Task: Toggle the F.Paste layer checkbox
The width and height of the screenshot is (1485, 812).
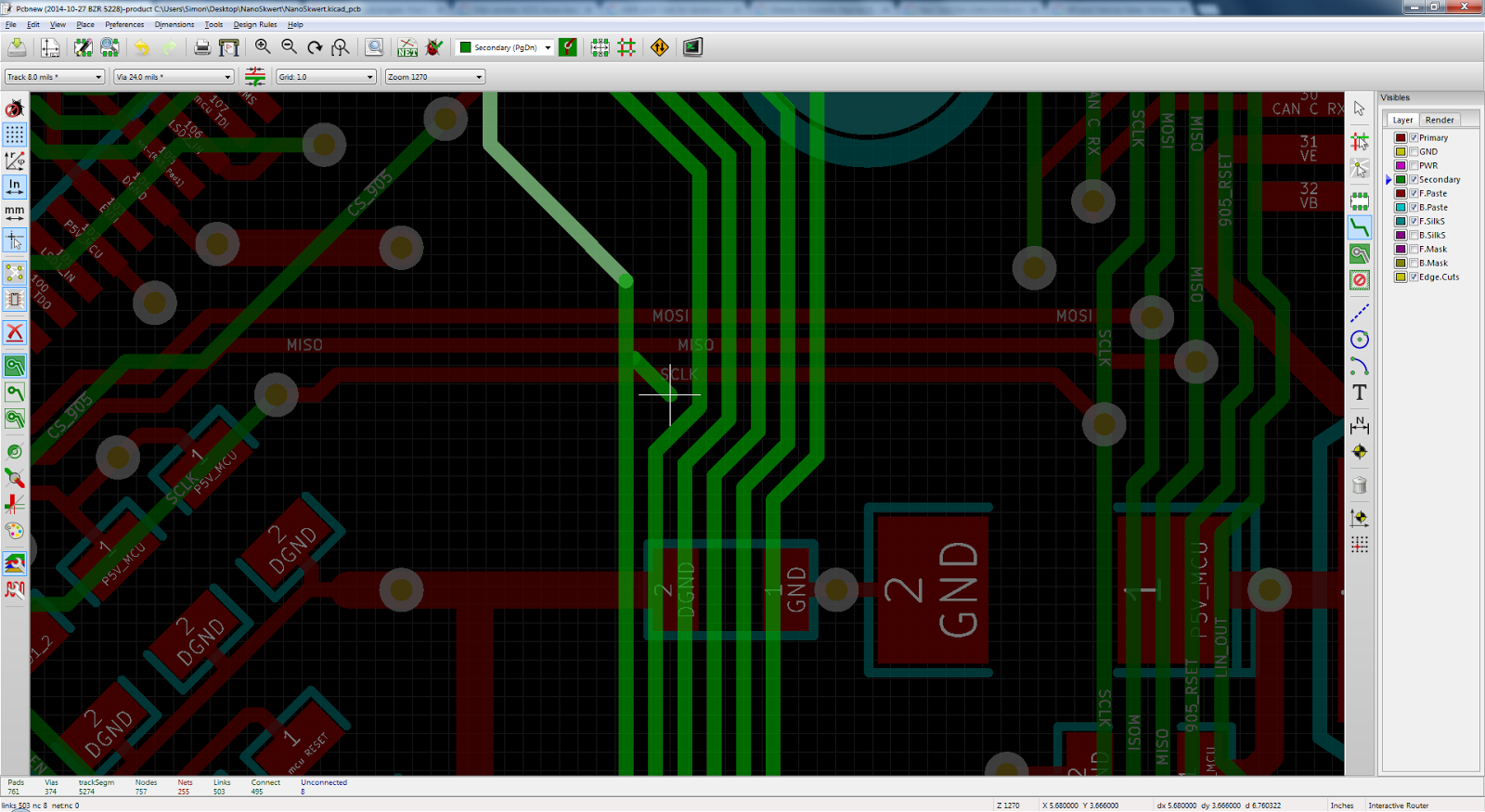Action: (x=1414, y=193)
